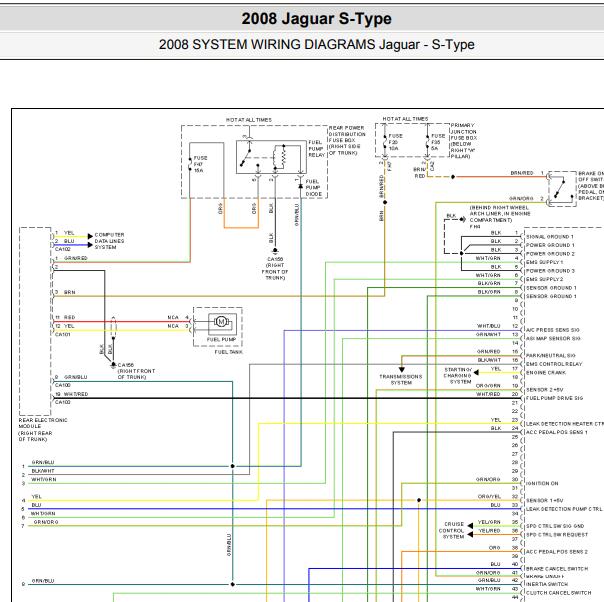Image resolution: width=604 pixels, height=602 pixels.
Task: Click the 'EMS SUPPLY 1' pin label
Action: coord(544,262)
